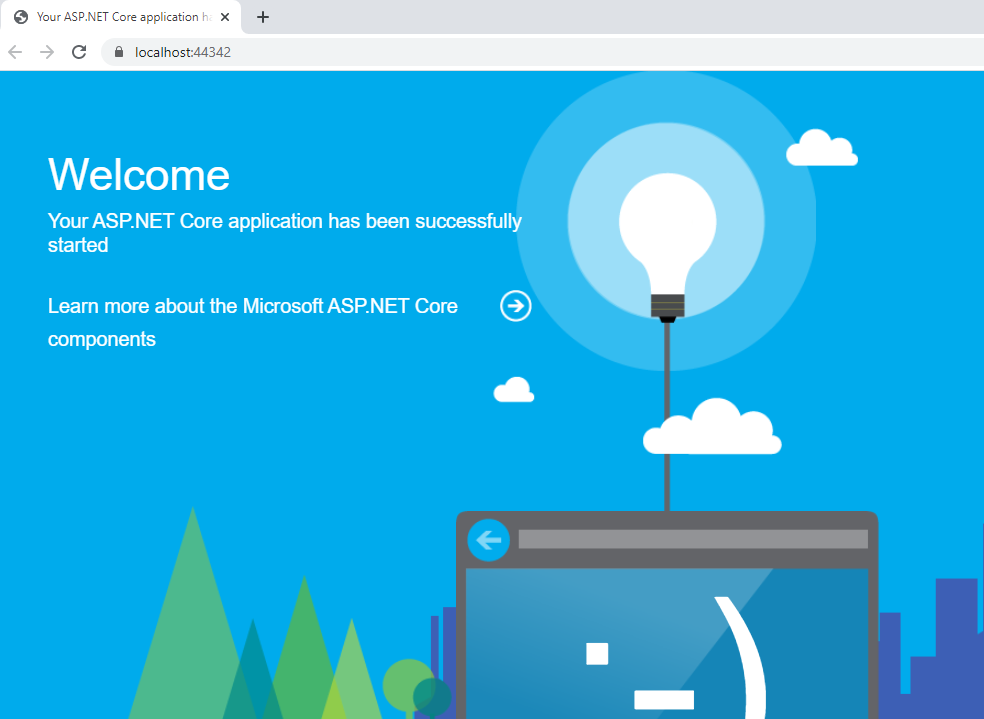
Task: Click the back navigation arrow
Action: click(15, 51)
